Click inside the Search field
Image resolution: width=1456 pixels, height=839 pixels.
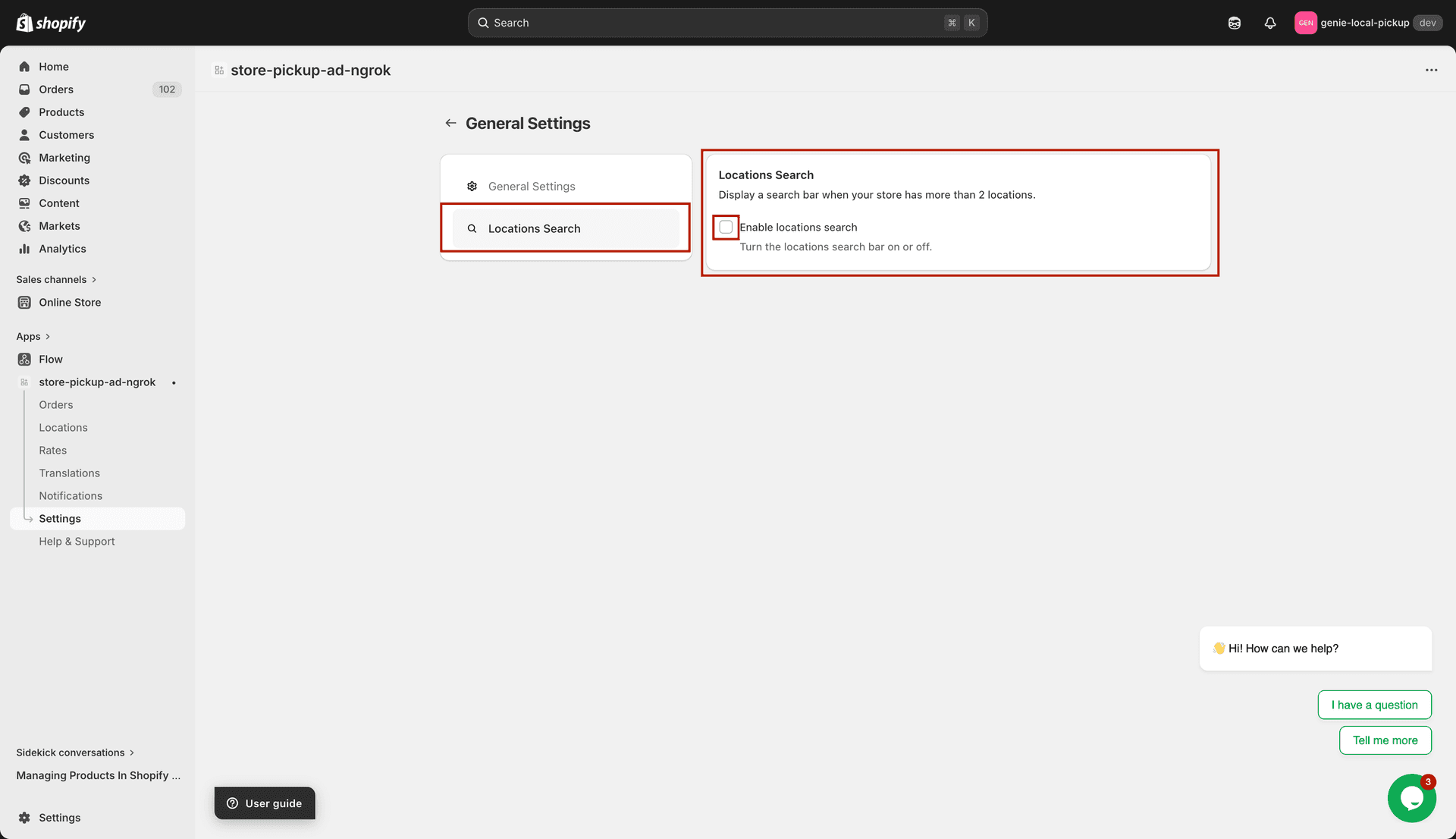click(x=726, y=23)
